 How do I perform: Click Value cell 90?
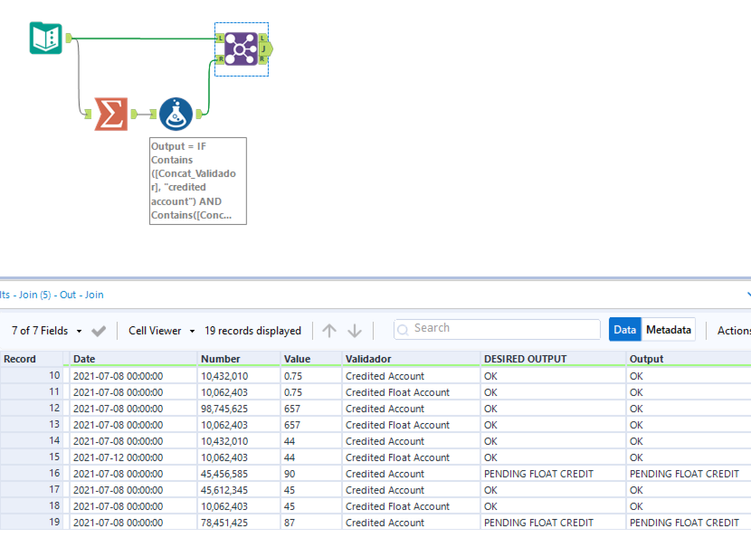(x=311, y=474)
